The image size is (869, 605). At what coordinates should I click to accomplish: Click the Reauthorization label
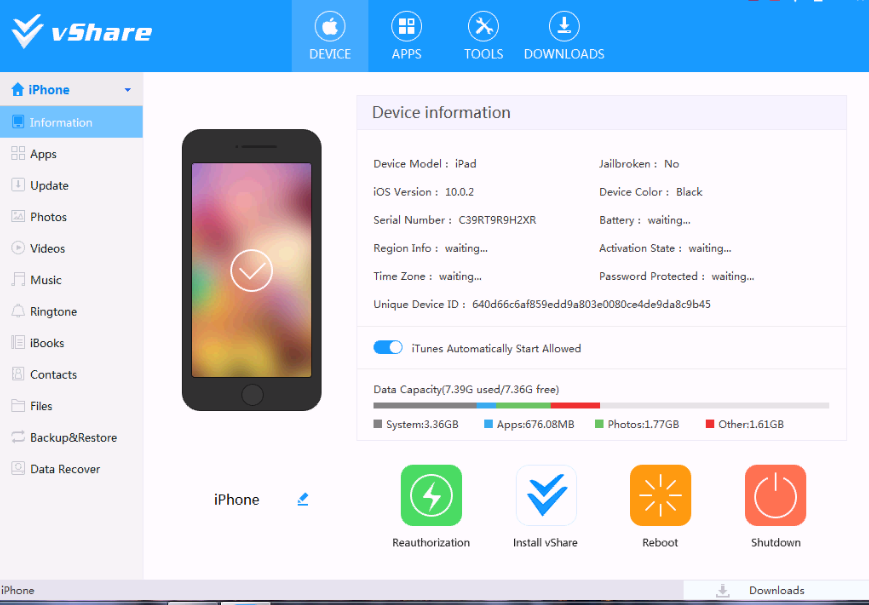(x=431, y=543)
